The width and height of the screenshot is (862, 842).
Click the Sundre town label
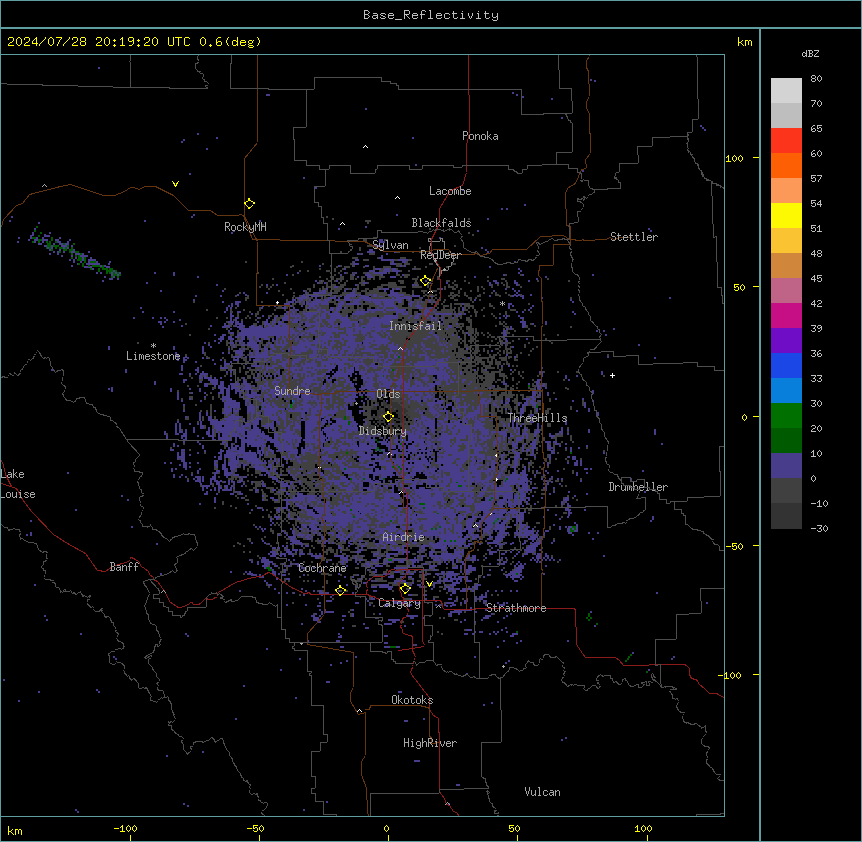292,391
